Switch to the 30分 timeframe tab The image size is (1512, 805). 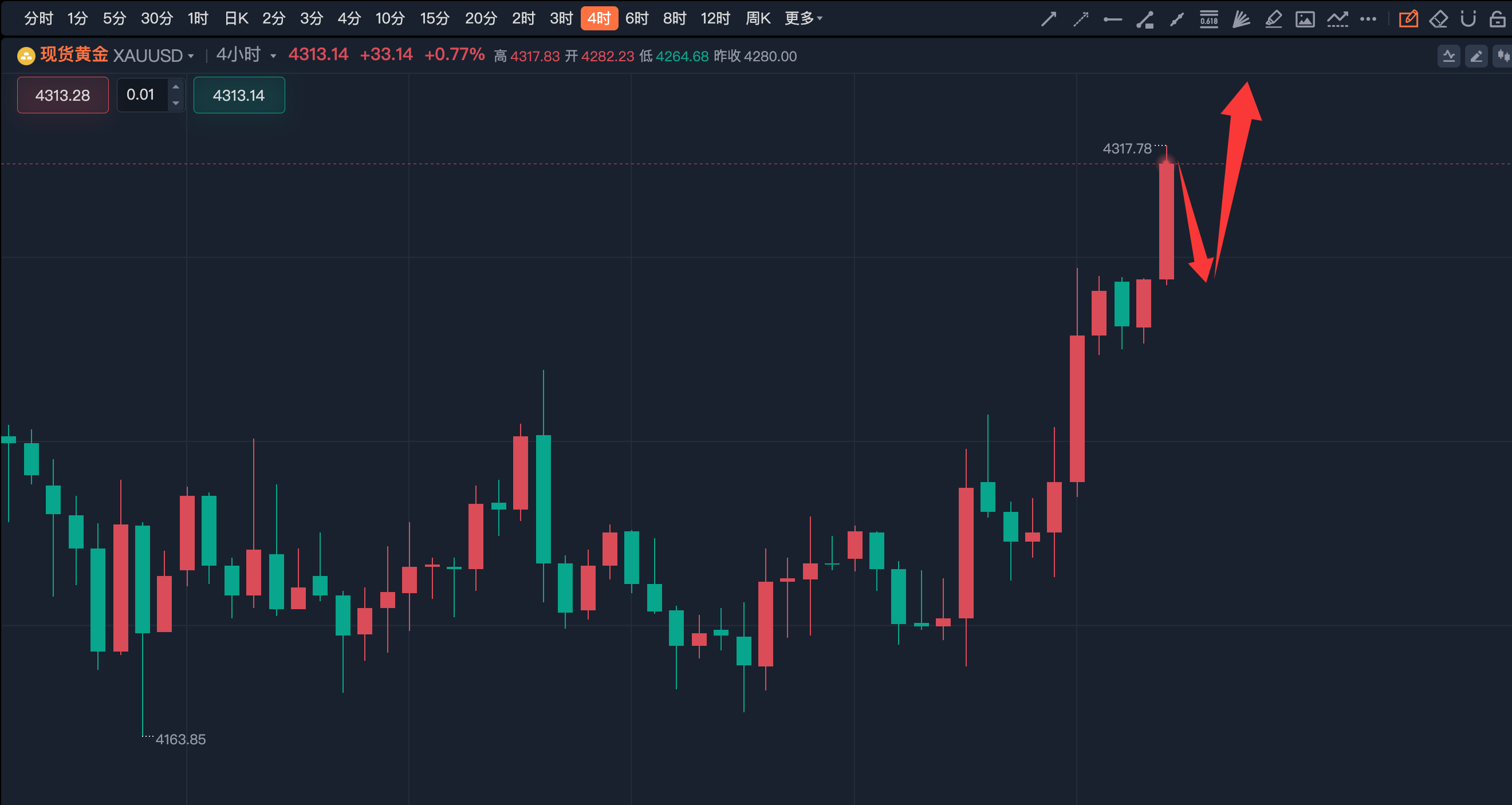click(157, 19)
